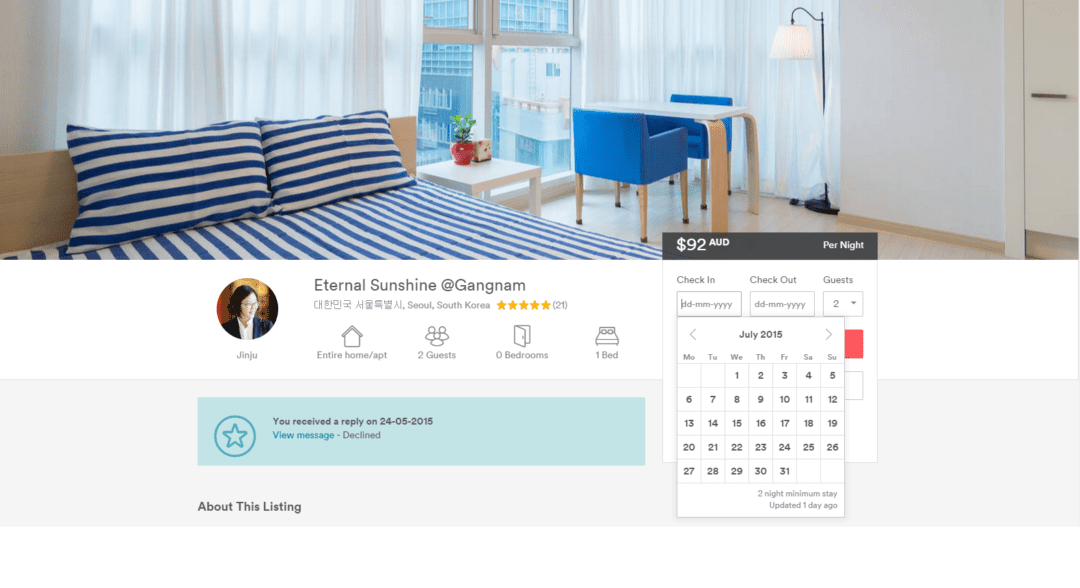
Task: Click the star badge icon in reply notice
Action: pos(235,436)
